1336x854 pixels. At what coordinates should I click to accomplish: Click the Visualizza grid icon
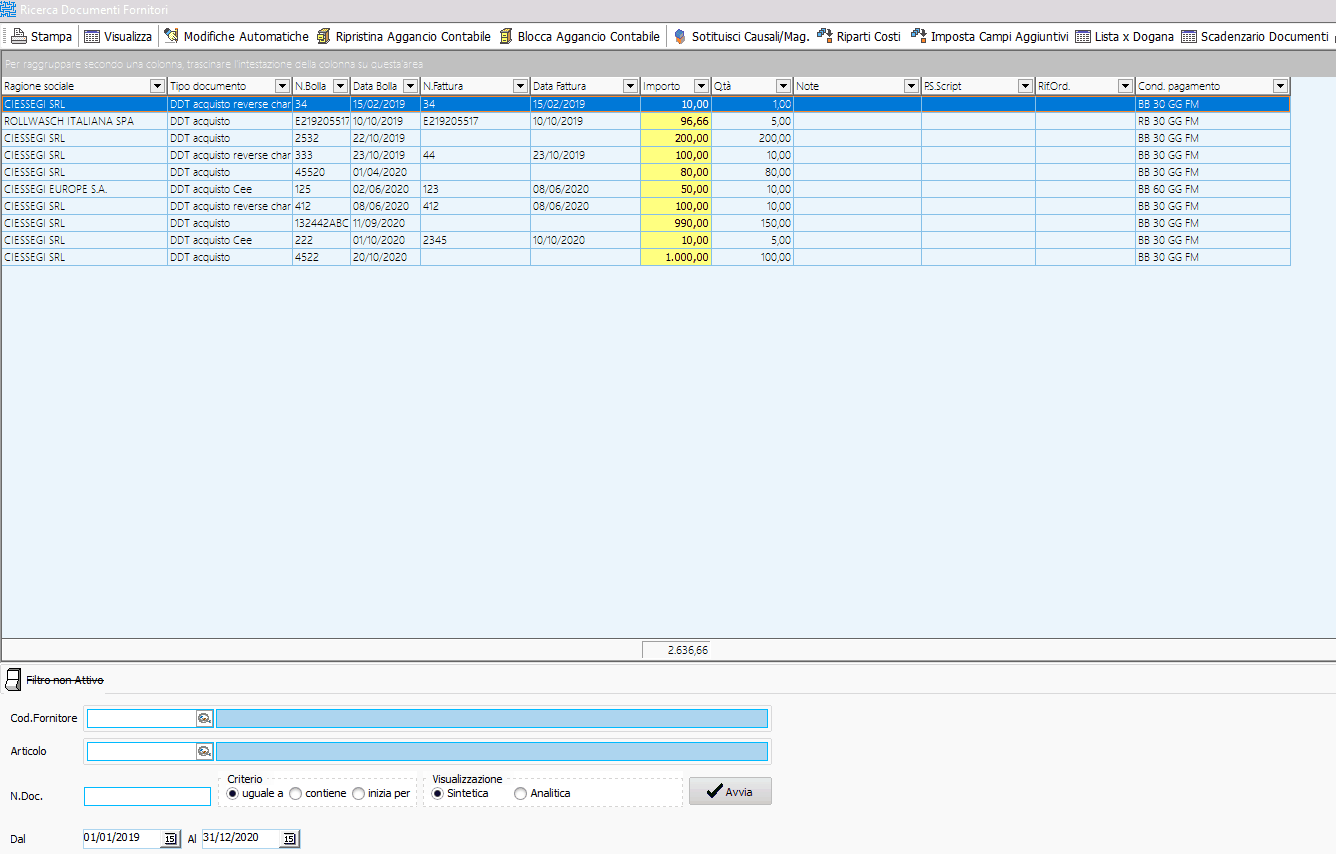point(92,37)
